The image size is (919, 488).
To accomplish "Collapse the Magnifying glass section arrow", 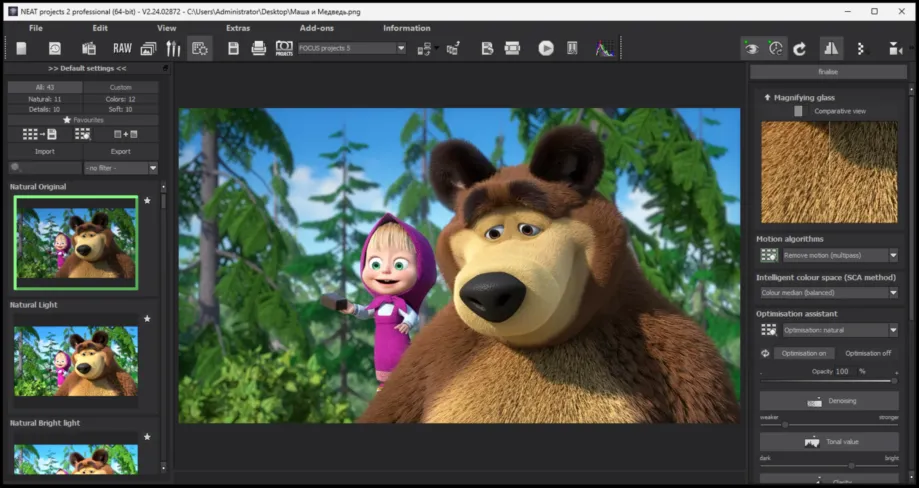I will (x=767, y=98).
